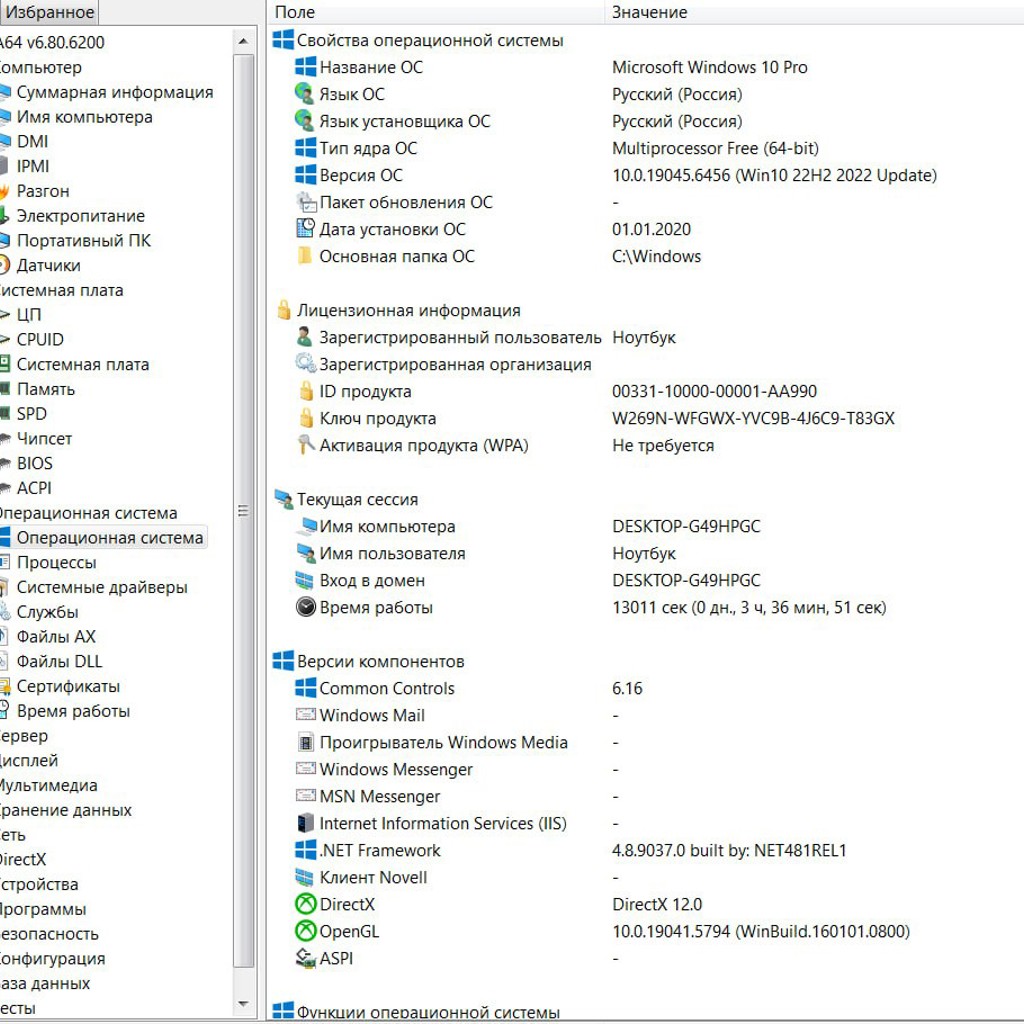Select Датчики tree item
The width and height of the screenshot is (1024, 1024).
tap(48, 266)
